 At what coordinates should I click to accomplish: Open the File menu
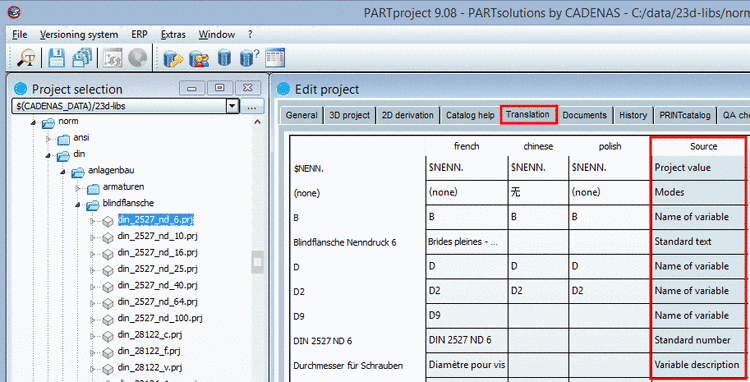[x=20, y=34]
